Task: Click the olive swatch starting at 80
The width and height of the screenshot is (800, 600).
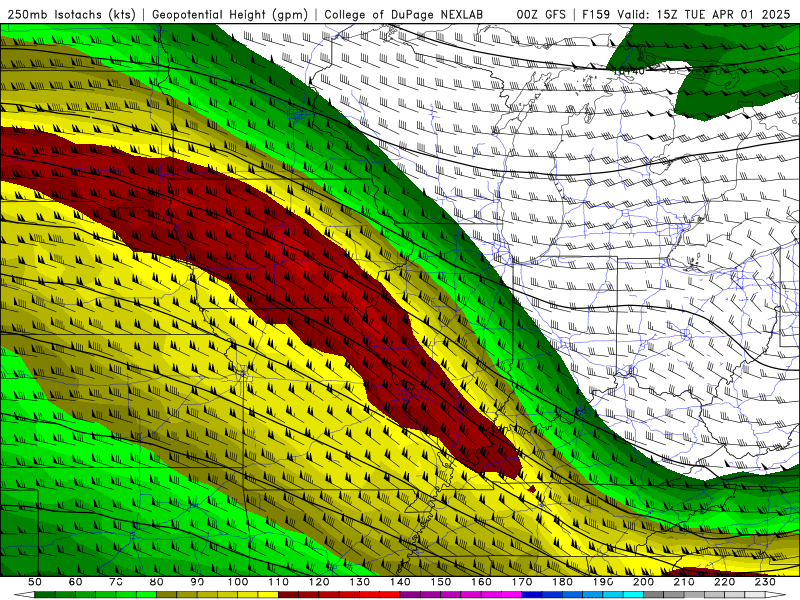Action: point(167,595)
